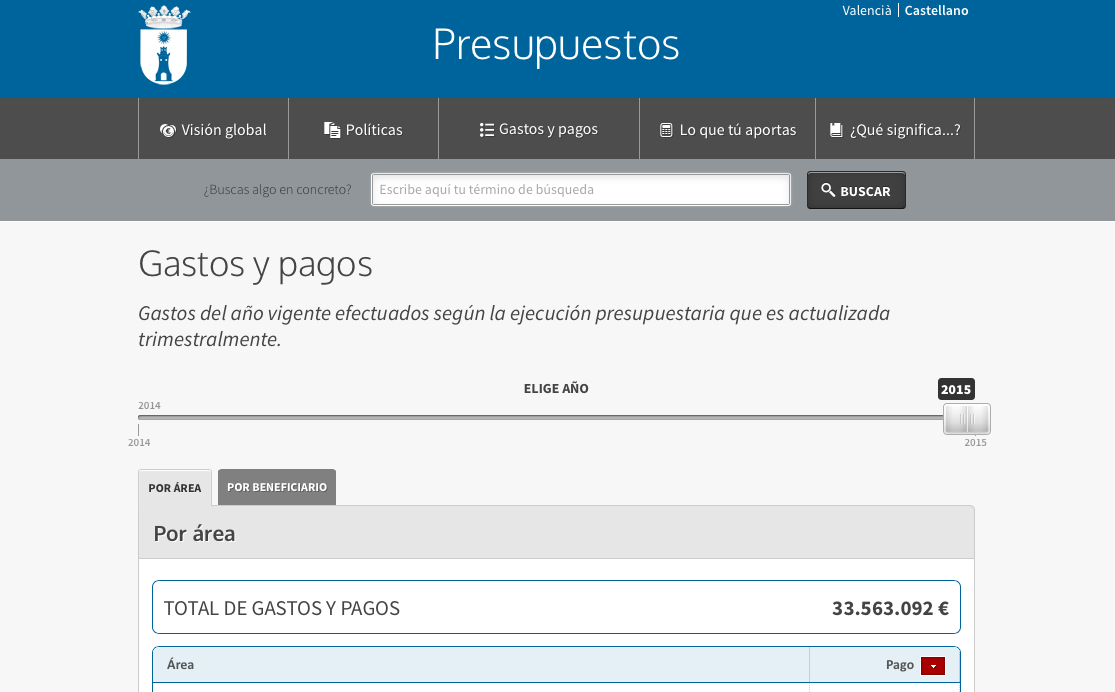Click the Políticas documents icon
Viewport: 1115px width, 692px height.
(332, 130)
